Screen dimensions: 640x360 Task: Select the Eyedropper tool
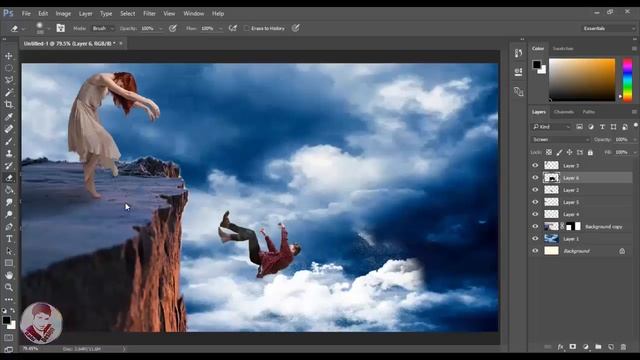click(9, 117)
